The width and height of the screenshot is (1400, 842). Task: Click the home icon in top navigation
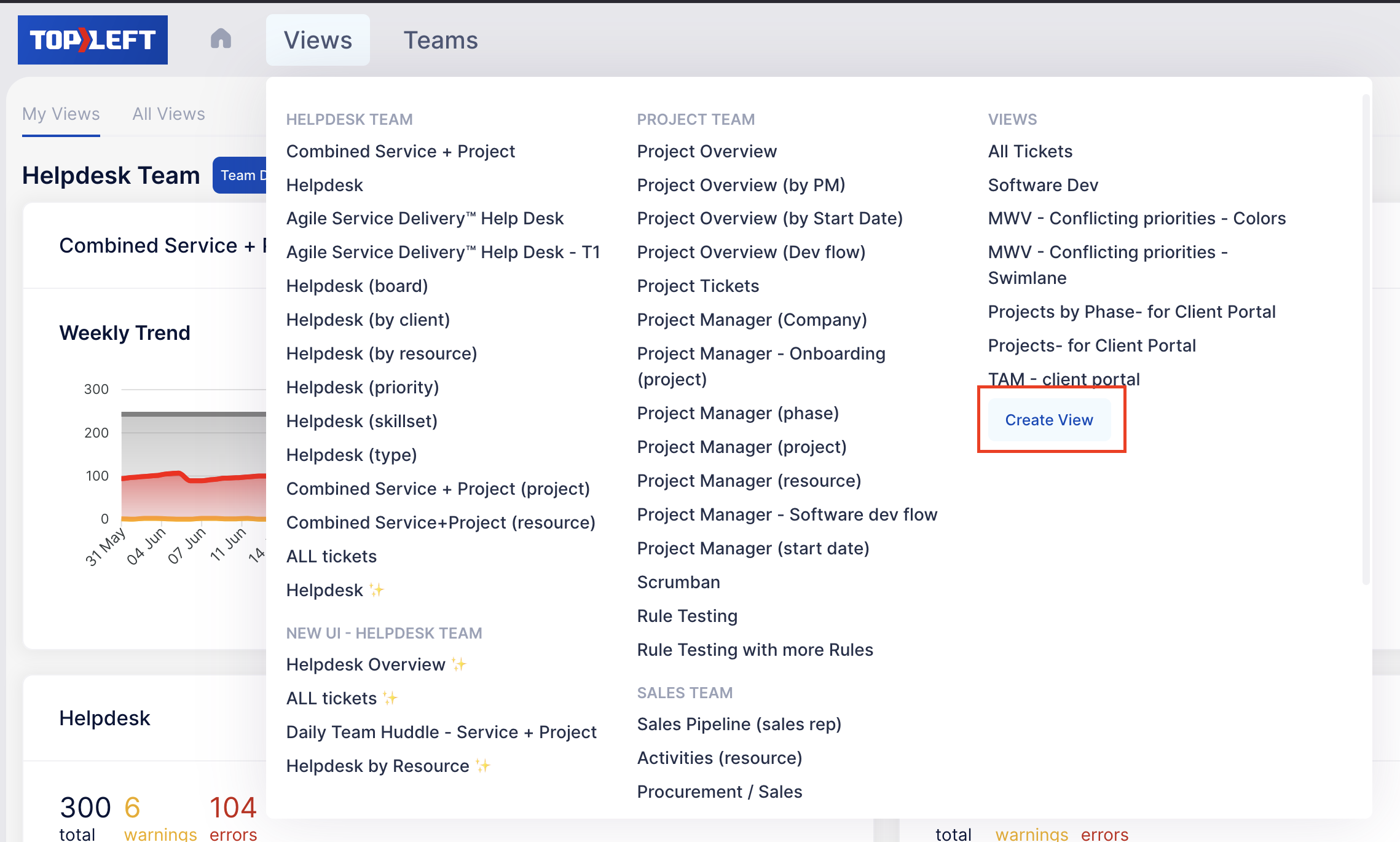coord(221,39)
